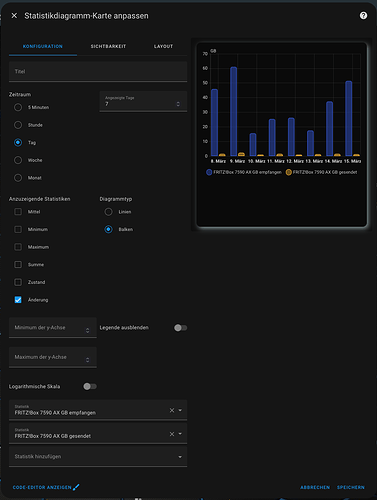377x500 pixels.
Task: Switch to the Sichtbarkeit tab
Action: 108,46
